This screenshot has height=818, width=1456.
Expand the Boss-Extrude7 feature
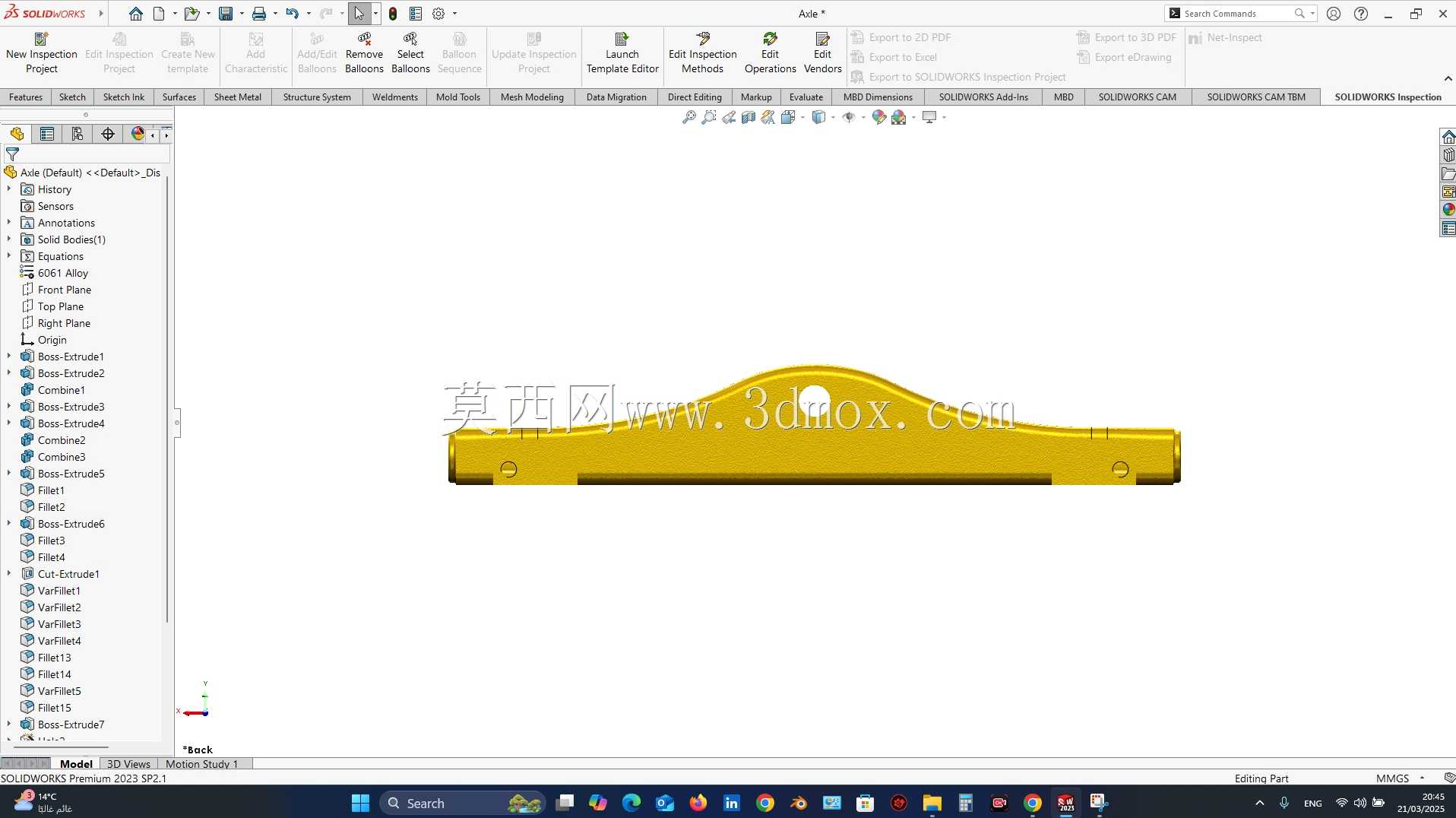(x=9, y=724)
